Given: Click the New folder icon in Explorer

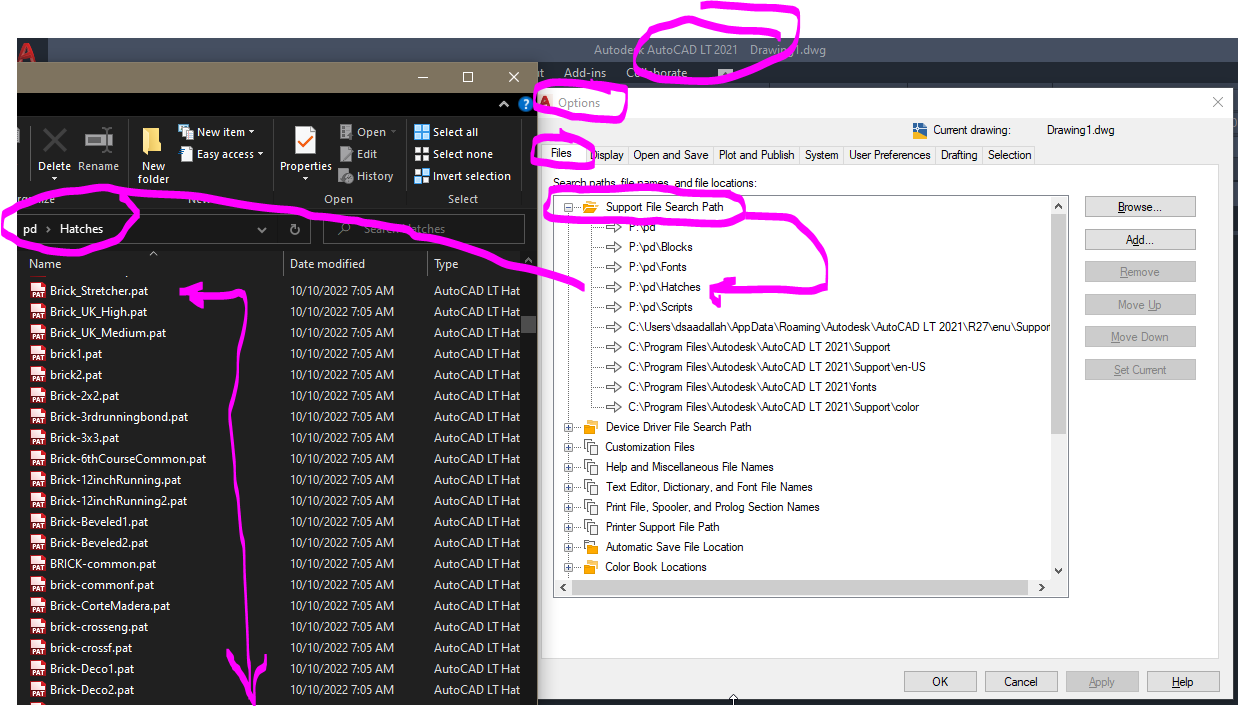Looking at the screenshot, I should pyautogui.click(x=153, y=140).
